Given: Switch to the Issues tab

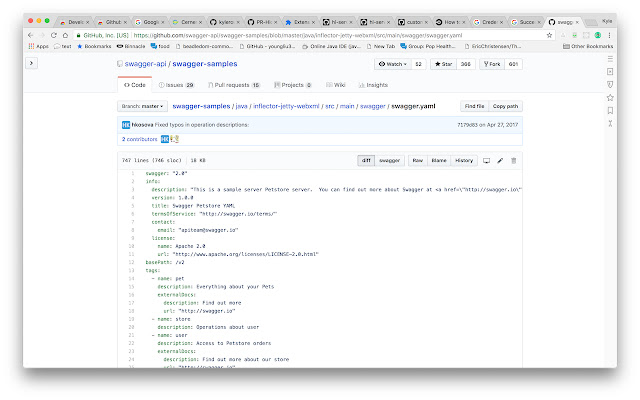Looking at the screenshot, I should point(176,85).
